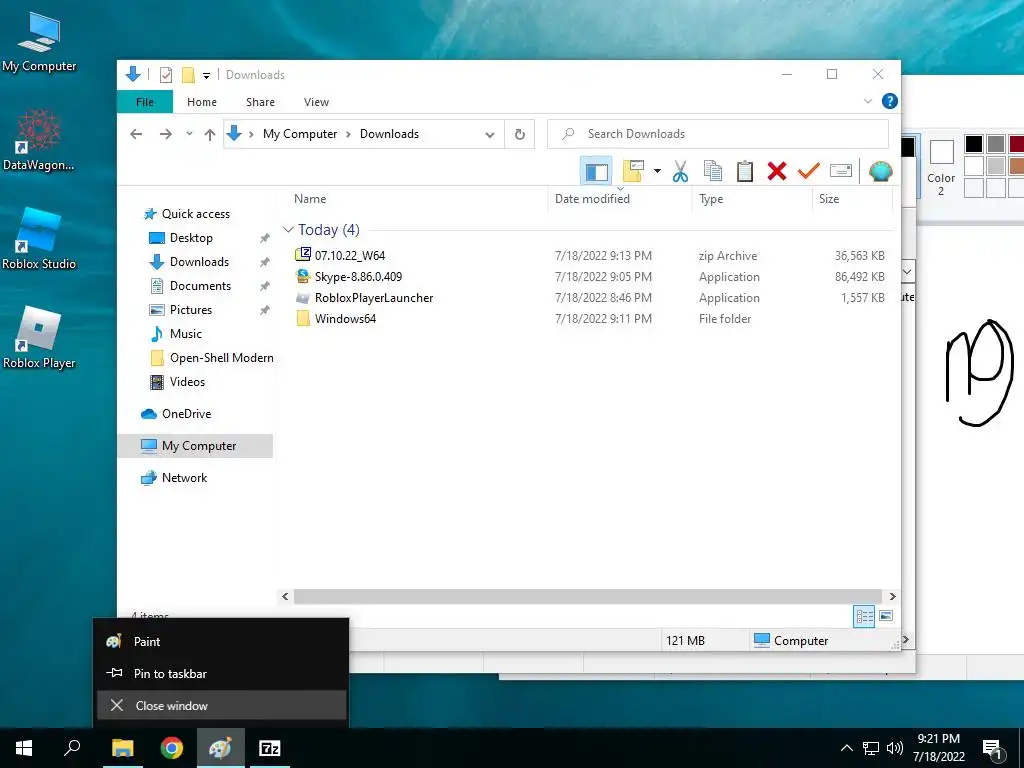Image resolution: width=1024 pixels, height=768 pixels.
Task: Click the Paste clipboard icon
Action: pos(744,171)
